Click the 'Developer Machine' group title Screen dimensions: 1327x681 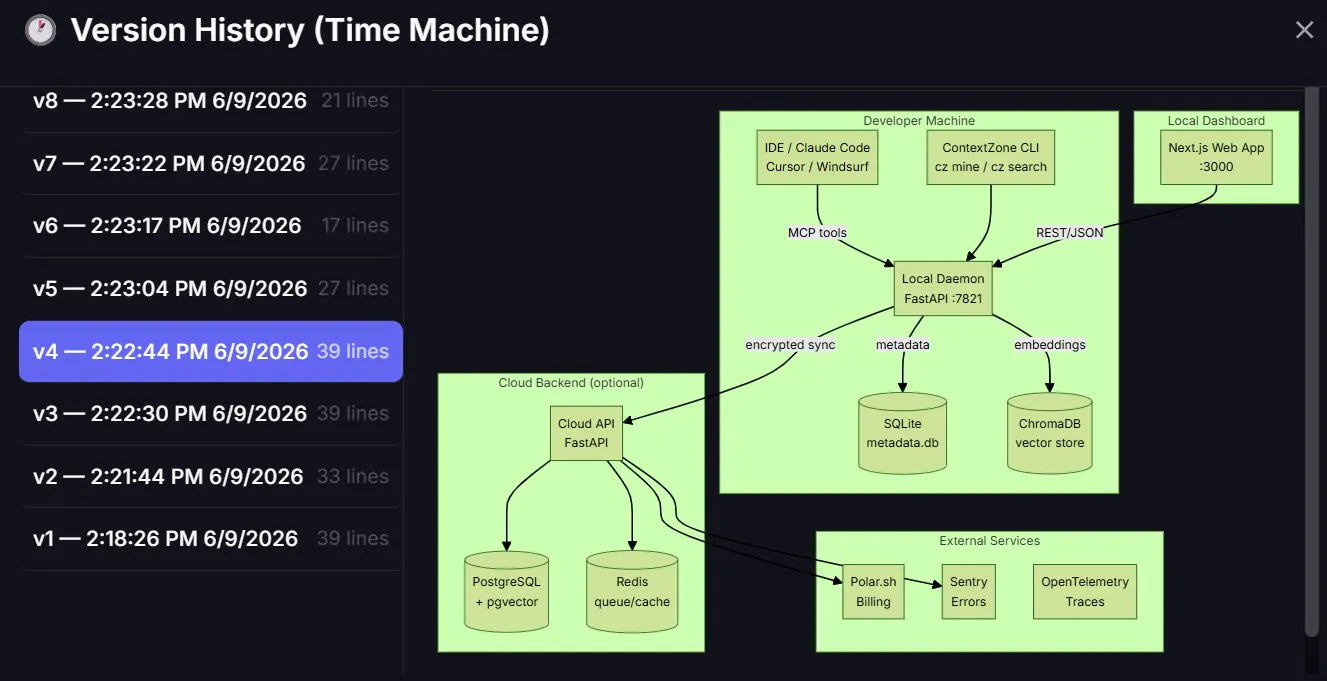tap(919, 121)
